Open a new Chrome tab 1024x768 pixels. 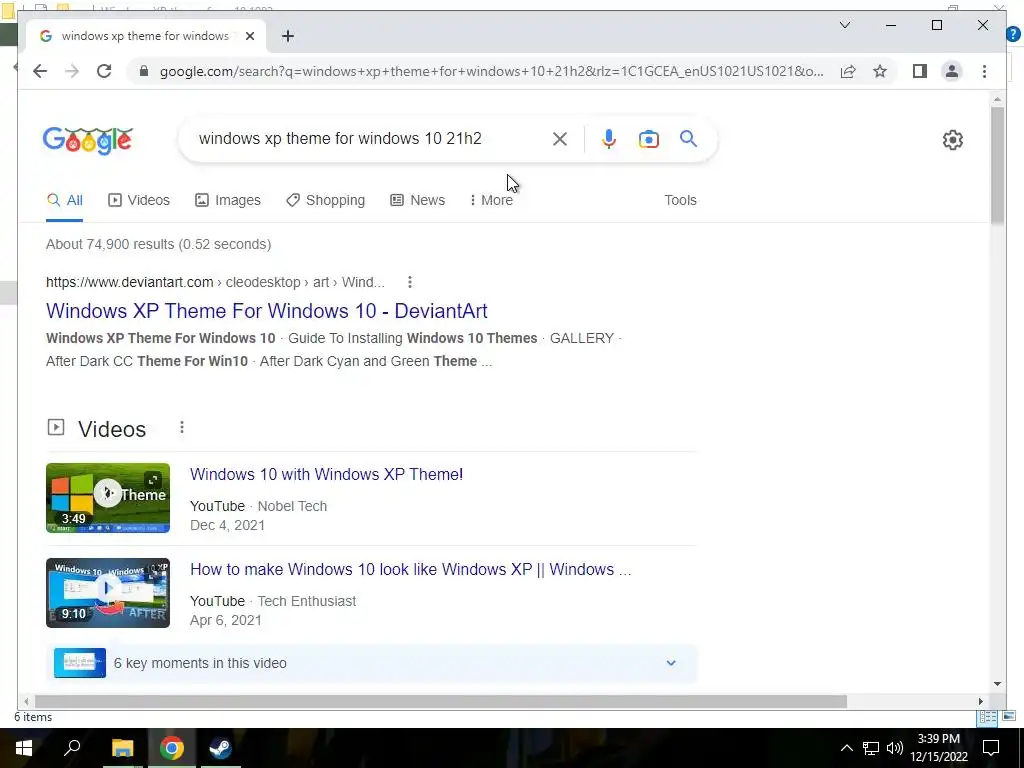point(288,36)
